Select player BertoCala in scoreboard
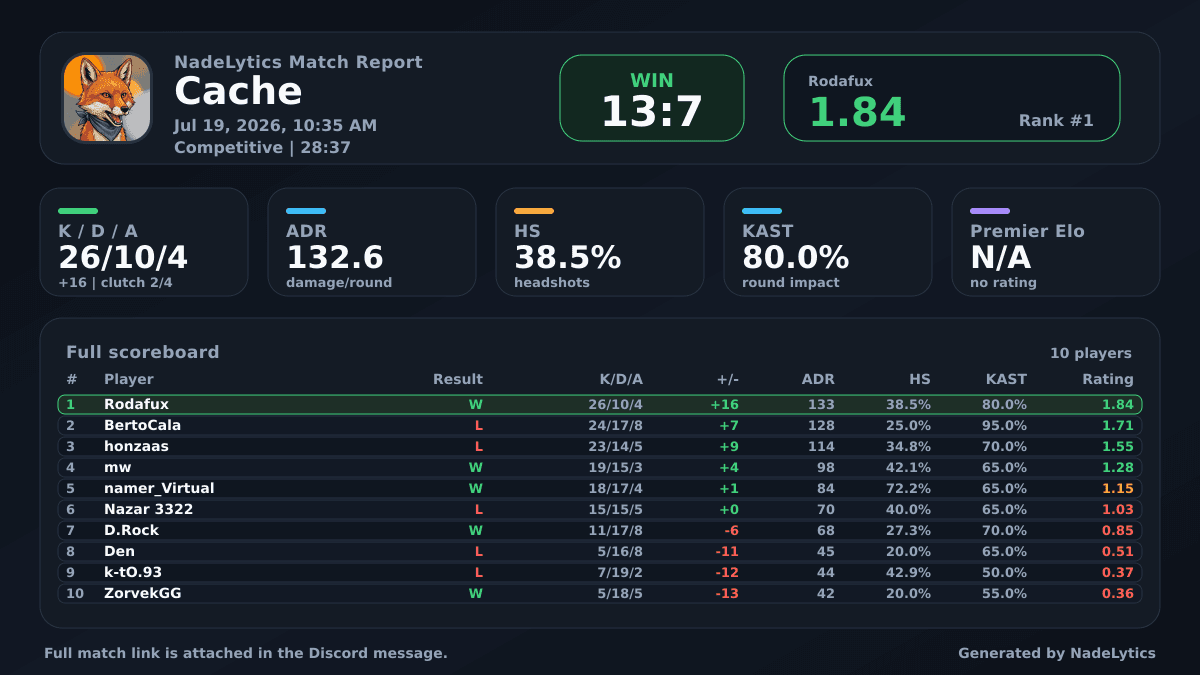This screenshot has width=1200, height=675. tap(142, 426)
